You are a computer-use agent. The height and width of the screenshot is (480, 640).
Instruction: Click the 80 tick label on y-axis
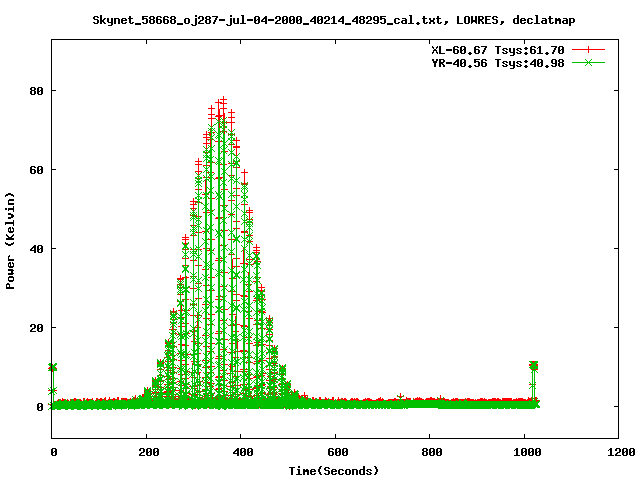click(36, 91)
